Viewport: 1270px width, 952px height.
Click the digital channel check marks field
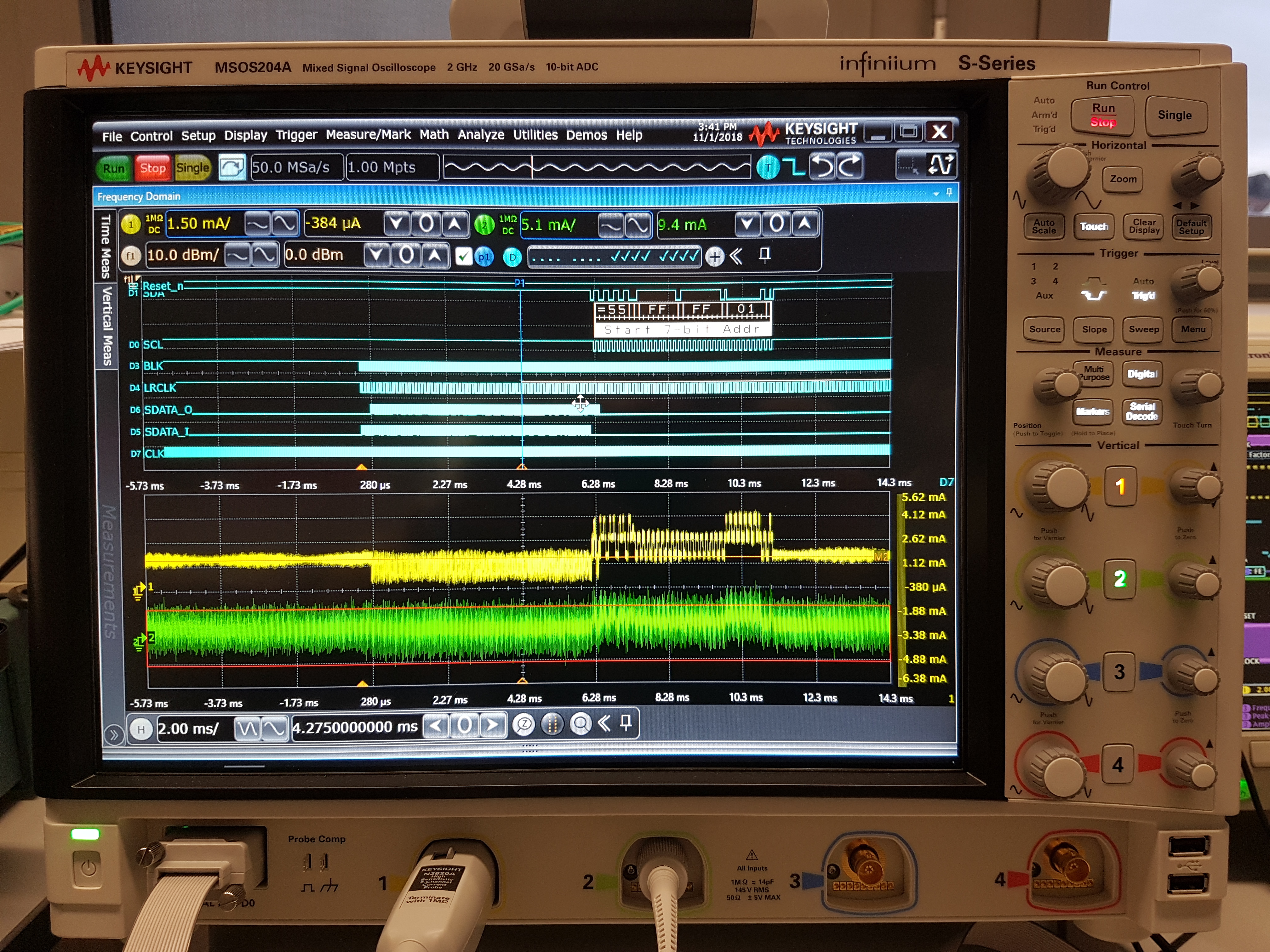pyautogui.click(x=614, y=257)
